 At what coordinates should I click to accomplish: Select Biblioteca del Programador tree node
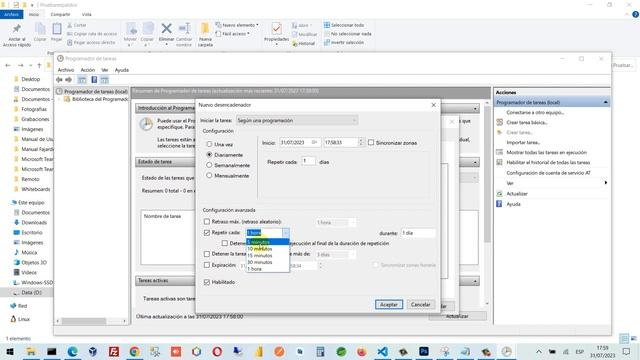[x=100, y=99]
